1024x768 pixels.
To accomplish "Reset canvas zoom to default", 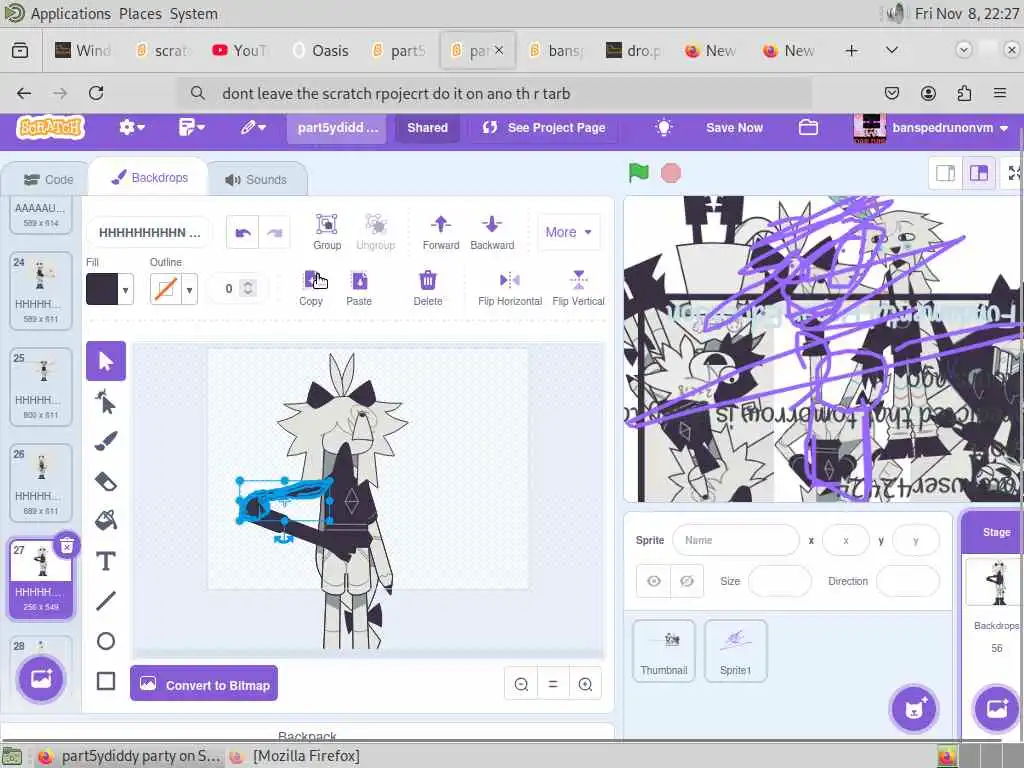I will pos(553,684).
